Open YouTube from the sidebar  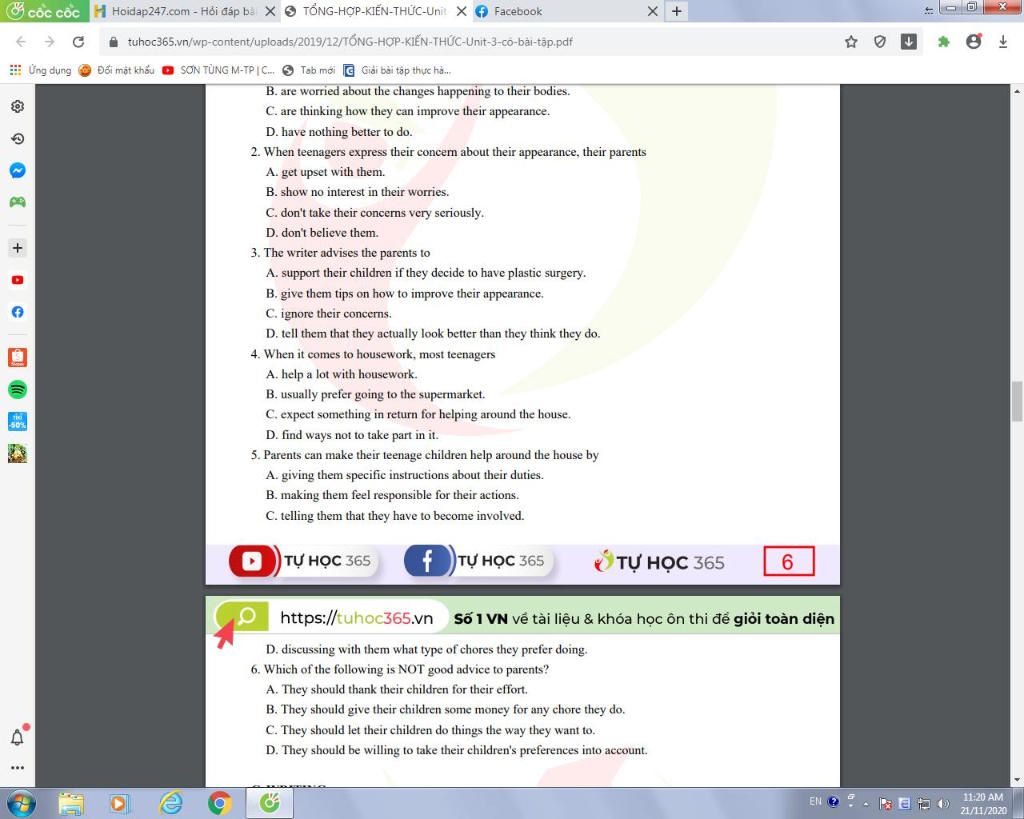click(x=18, y=280)
